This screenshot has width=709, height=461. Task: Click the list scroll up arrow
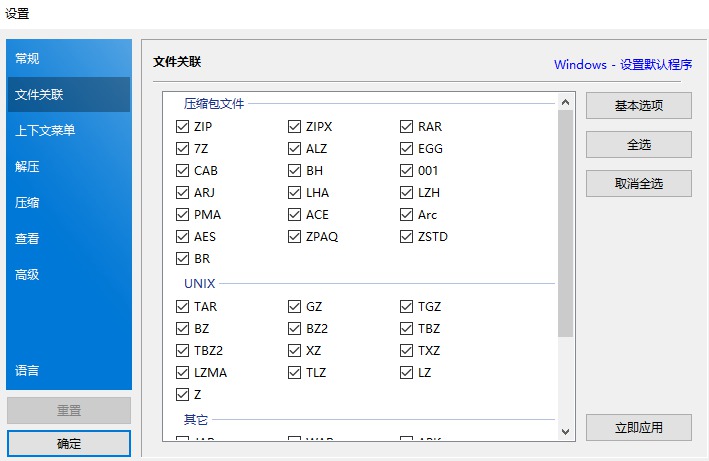(x=565, y=103)
